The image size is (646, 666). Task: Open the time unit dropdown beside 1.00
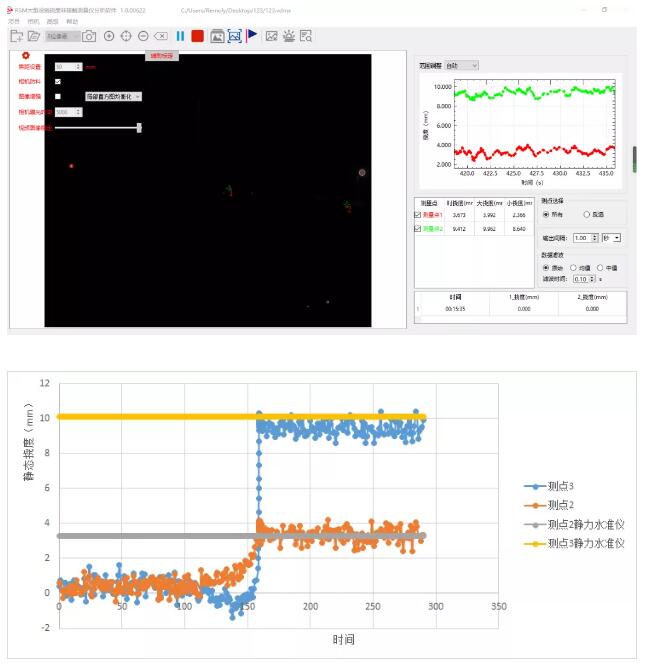click(x=612, y=238)
